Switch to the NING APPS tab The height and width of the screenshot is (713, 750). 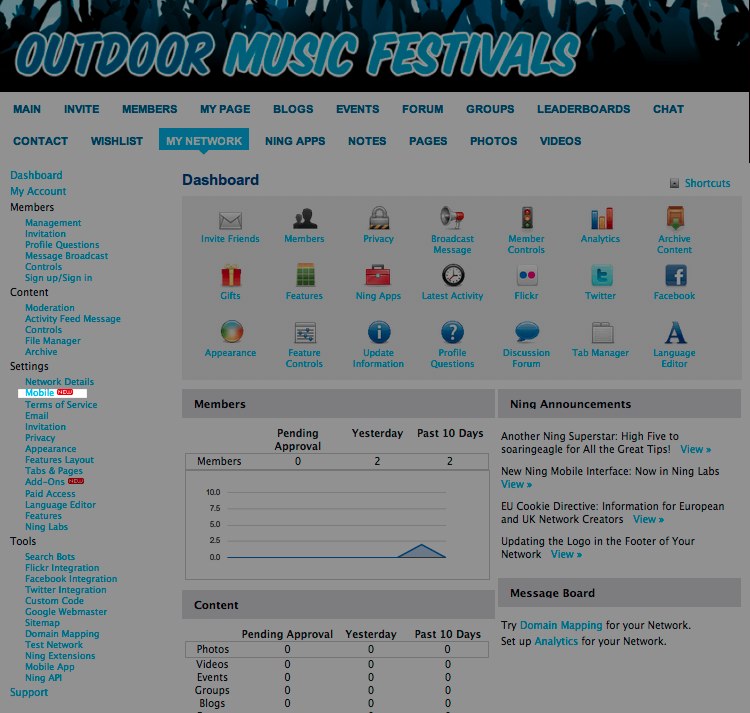point(295,141)
